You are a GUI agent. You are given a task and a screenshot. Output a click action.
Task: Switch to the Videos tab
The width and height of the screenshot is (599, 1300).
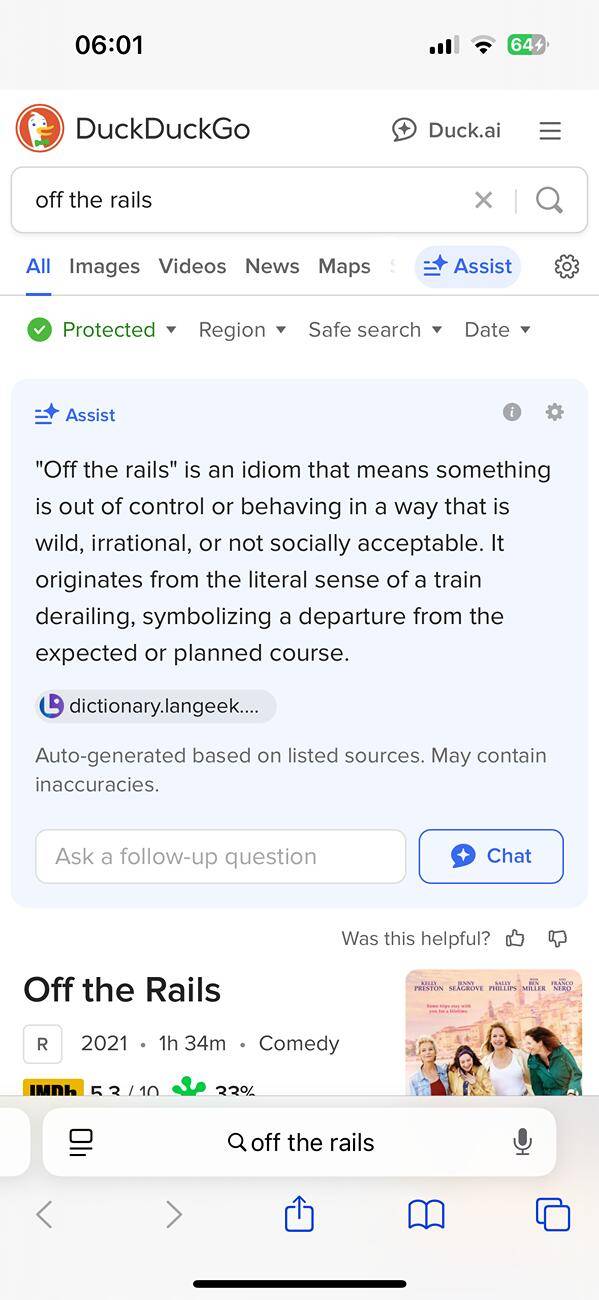click(192, 266)
